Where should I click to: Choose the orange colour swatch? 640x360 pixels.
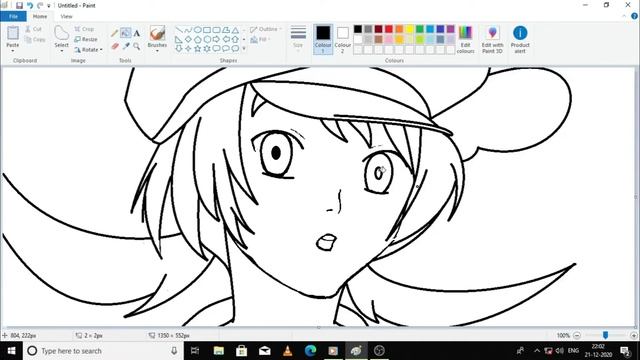coord(399,29)
